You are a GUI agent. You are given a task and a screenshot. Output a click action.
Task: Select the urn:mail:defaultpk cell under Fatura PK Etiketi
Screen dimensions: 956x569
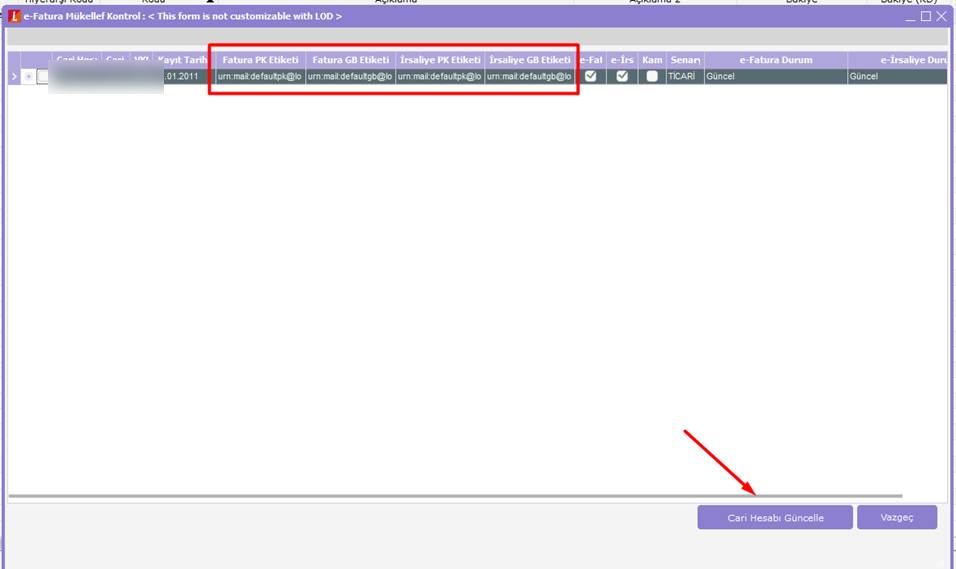(x=260, y=76)
